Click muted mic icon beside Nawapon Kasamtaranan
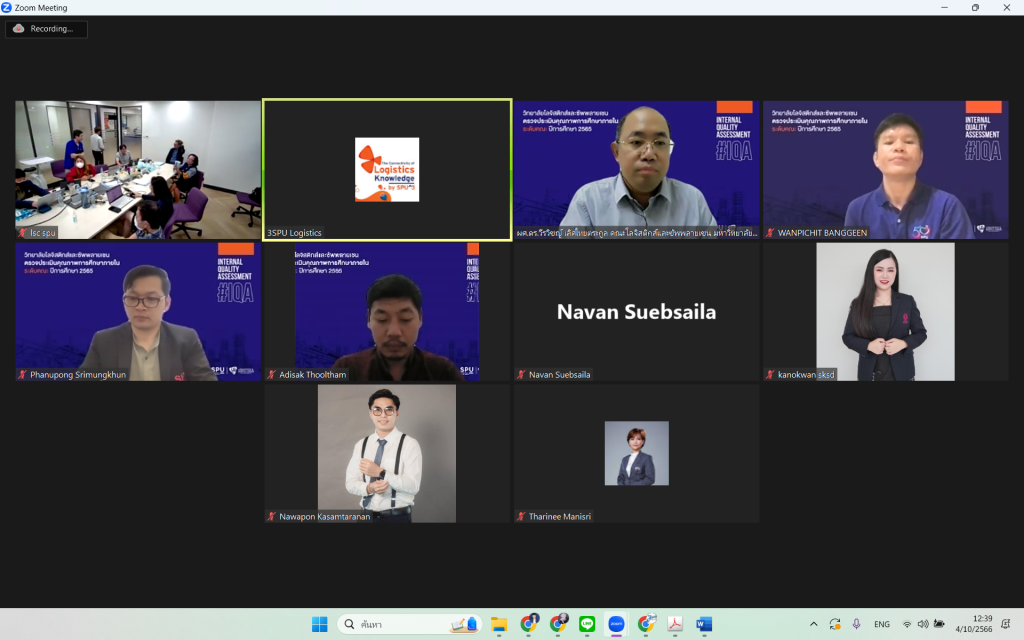 [x=272, y=517]
